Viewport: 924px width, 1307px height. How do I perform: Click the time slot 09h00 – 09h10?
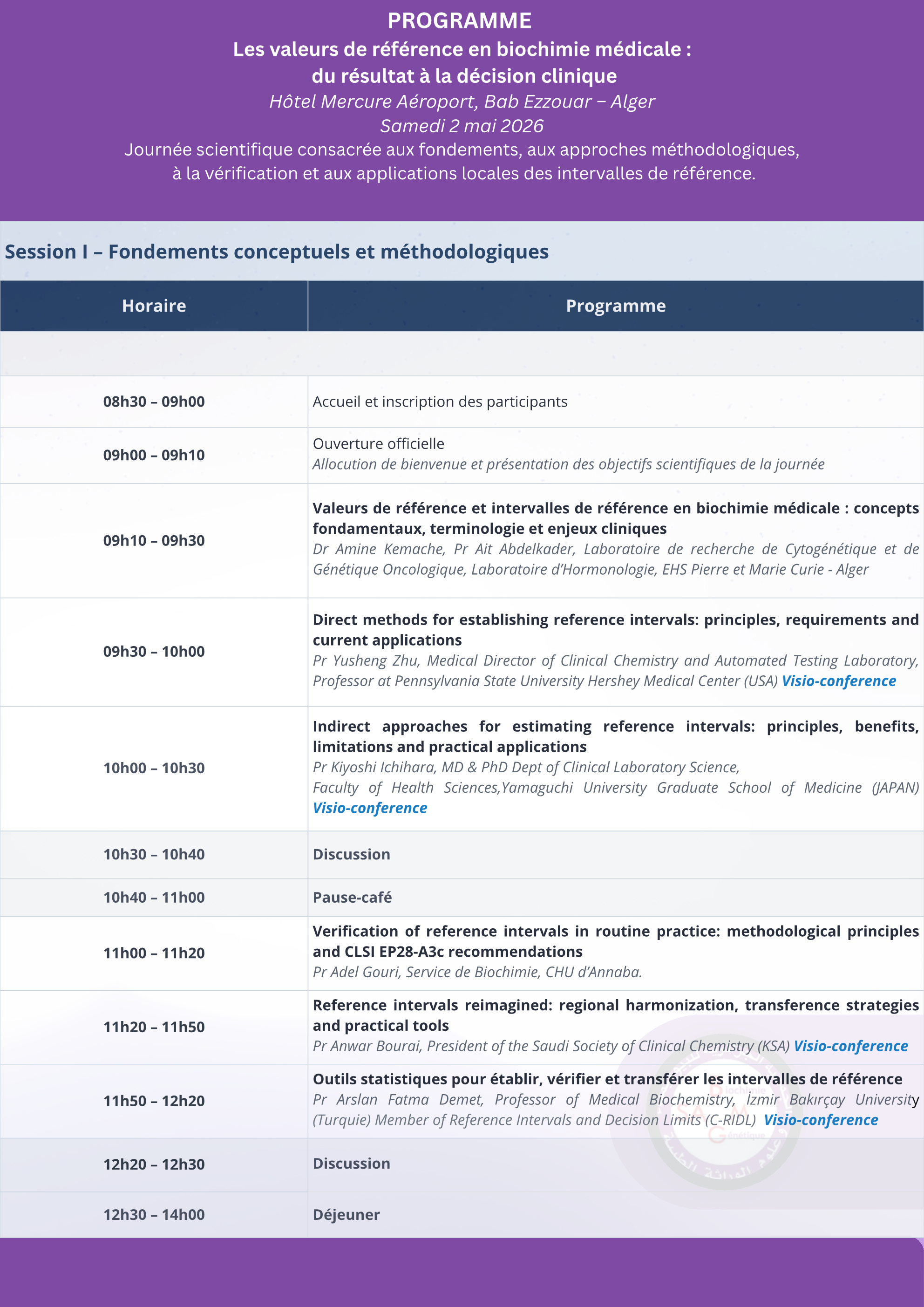(x=154, y=455)
